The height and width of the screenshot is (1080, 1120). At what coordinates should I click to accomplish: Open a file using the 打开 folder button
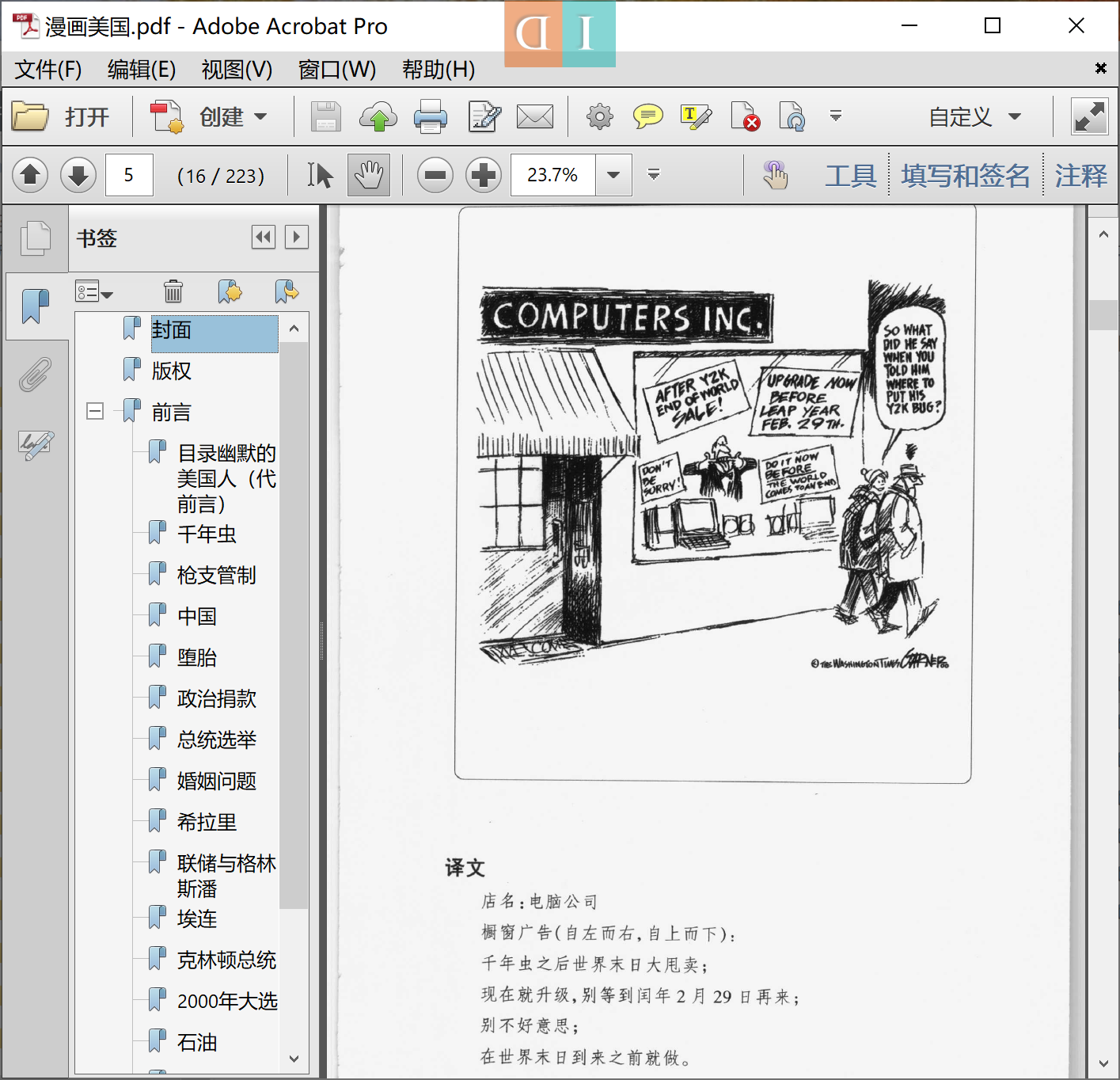60,117
